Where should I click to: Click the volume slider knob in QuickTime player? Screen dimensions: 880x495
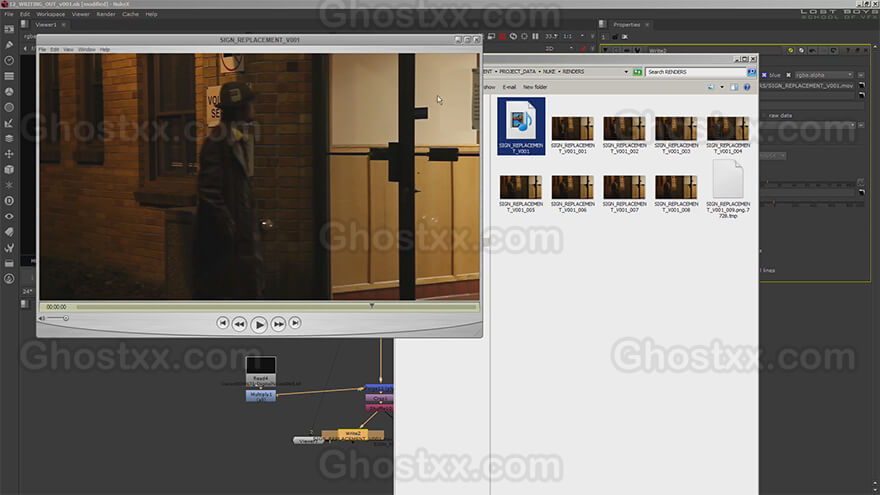(x=66, y=318)
